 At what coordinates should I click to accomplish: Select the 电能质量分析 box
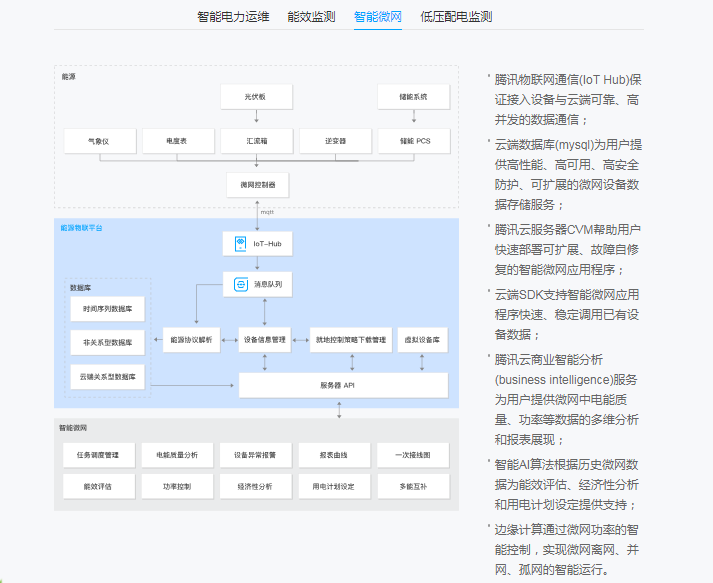177,455
